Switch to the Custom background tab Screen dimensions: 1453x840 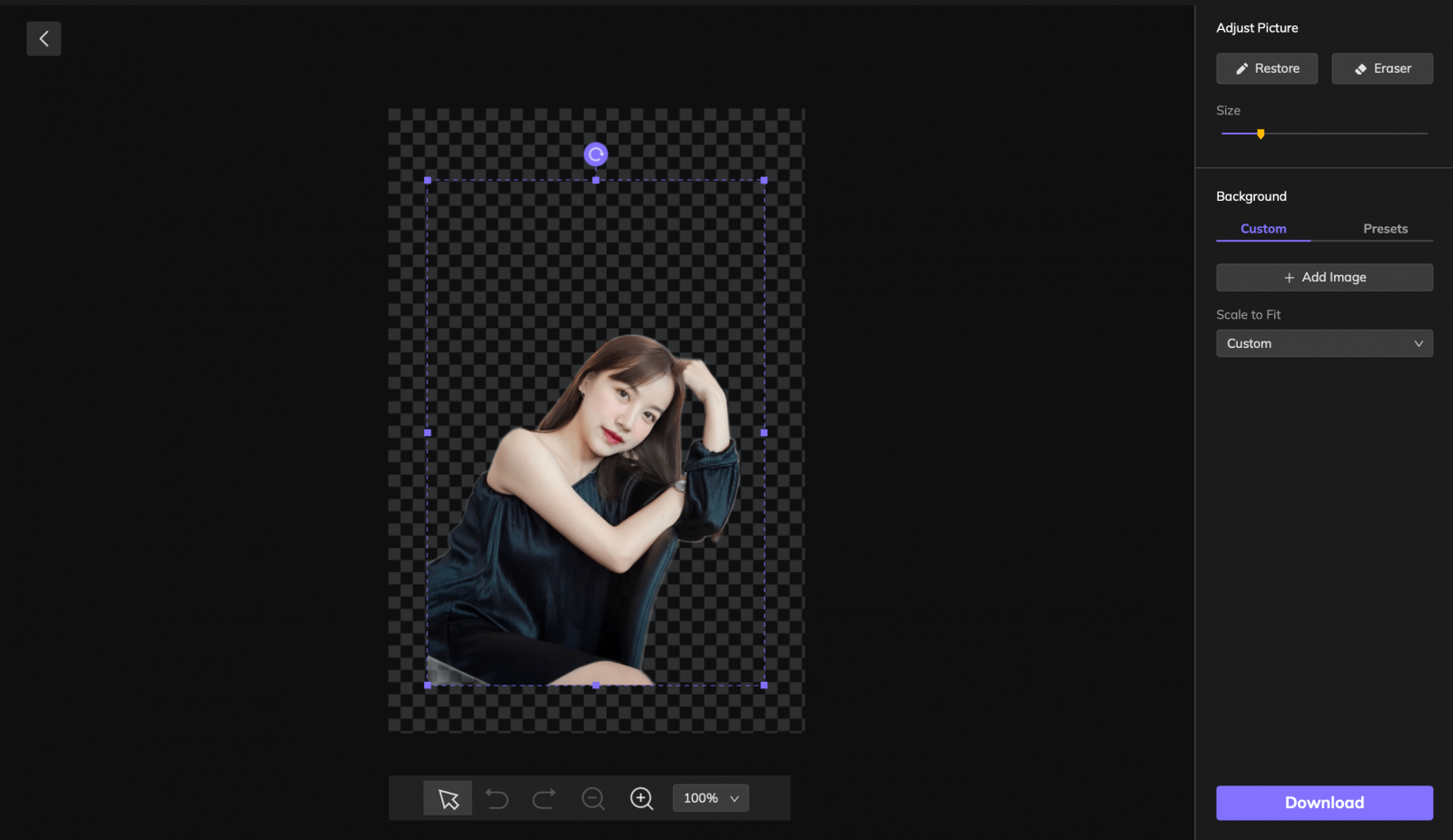[x=1262, y=229]
